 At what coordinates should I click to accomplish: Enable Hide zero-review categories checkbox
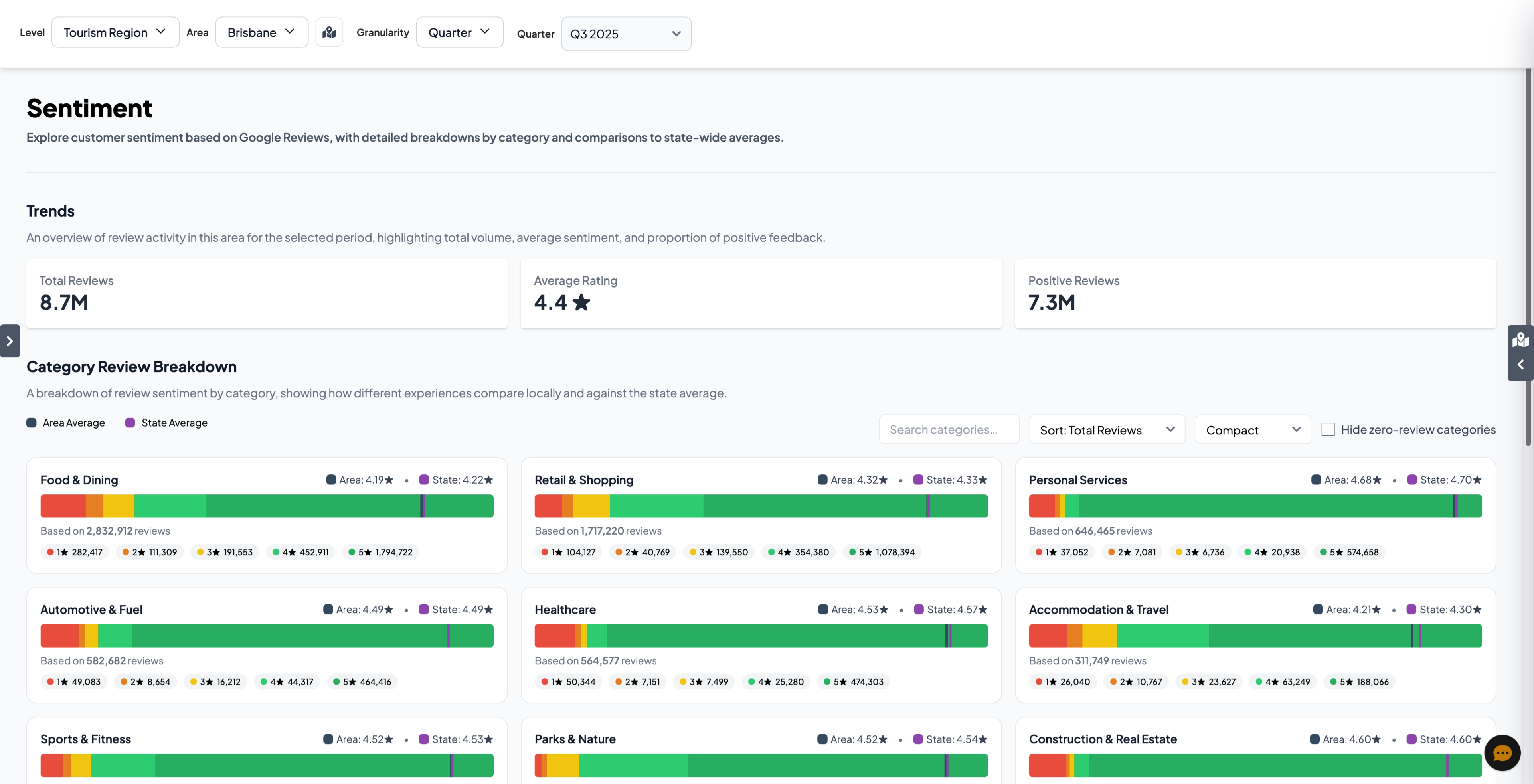(x=1328, y=429)
